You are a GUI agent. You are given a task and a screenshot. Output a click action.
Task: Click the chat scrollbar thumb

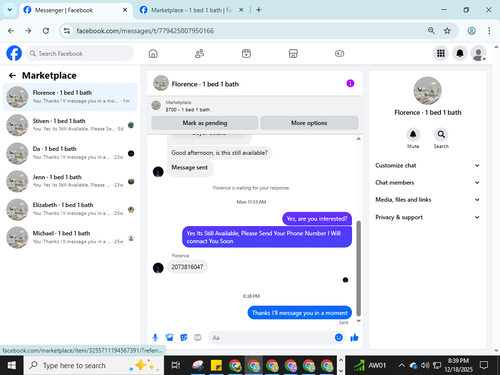[x=359, y=268]
